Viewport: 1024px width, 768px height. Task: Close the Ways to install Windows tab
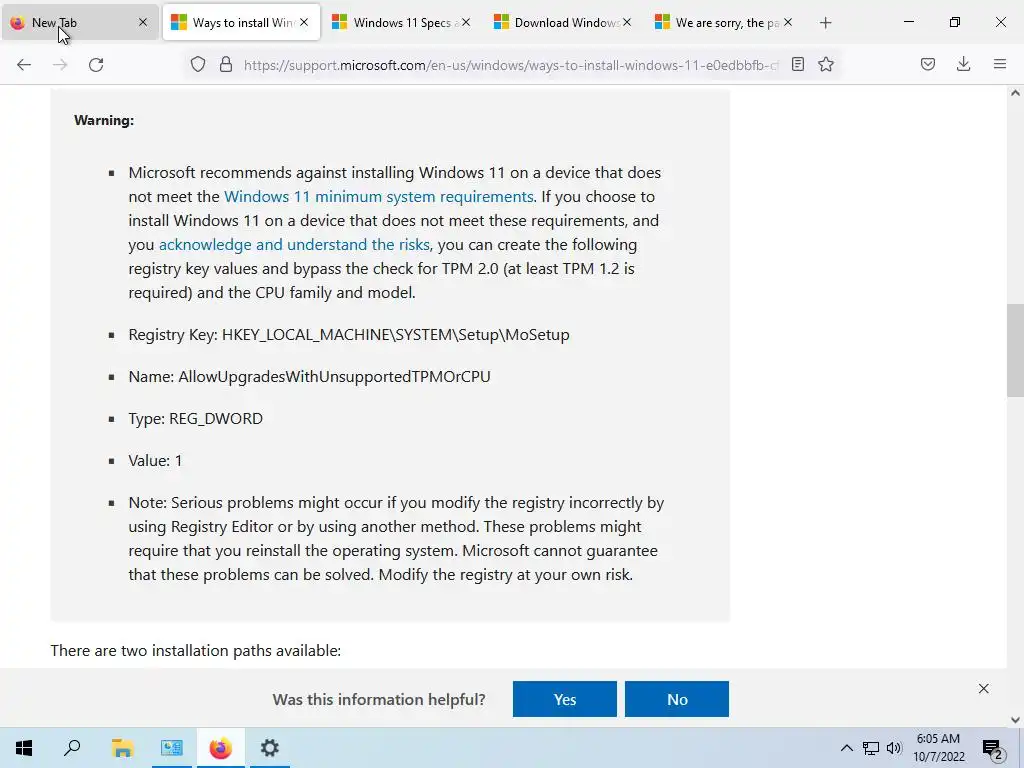click(304, 22)
